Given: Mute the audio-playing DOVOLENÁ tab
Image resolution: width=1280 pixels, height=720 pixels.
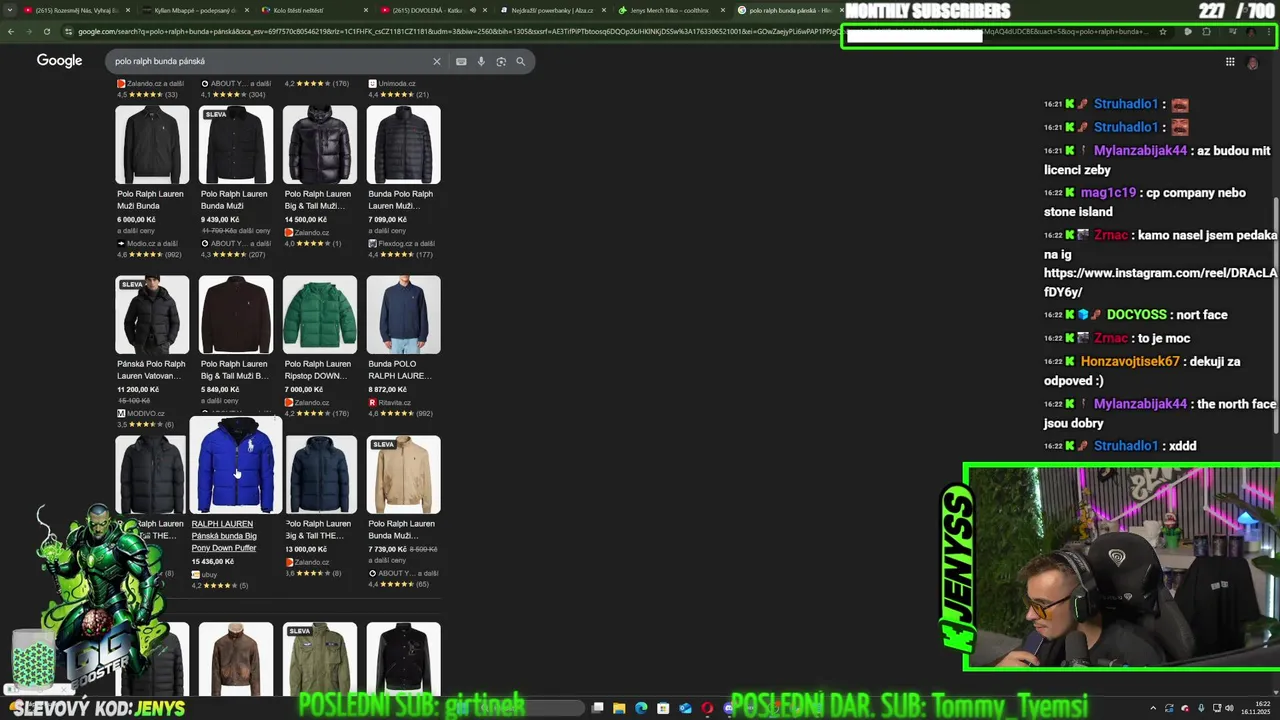Looking at the screenshot, I should (473, 10).
